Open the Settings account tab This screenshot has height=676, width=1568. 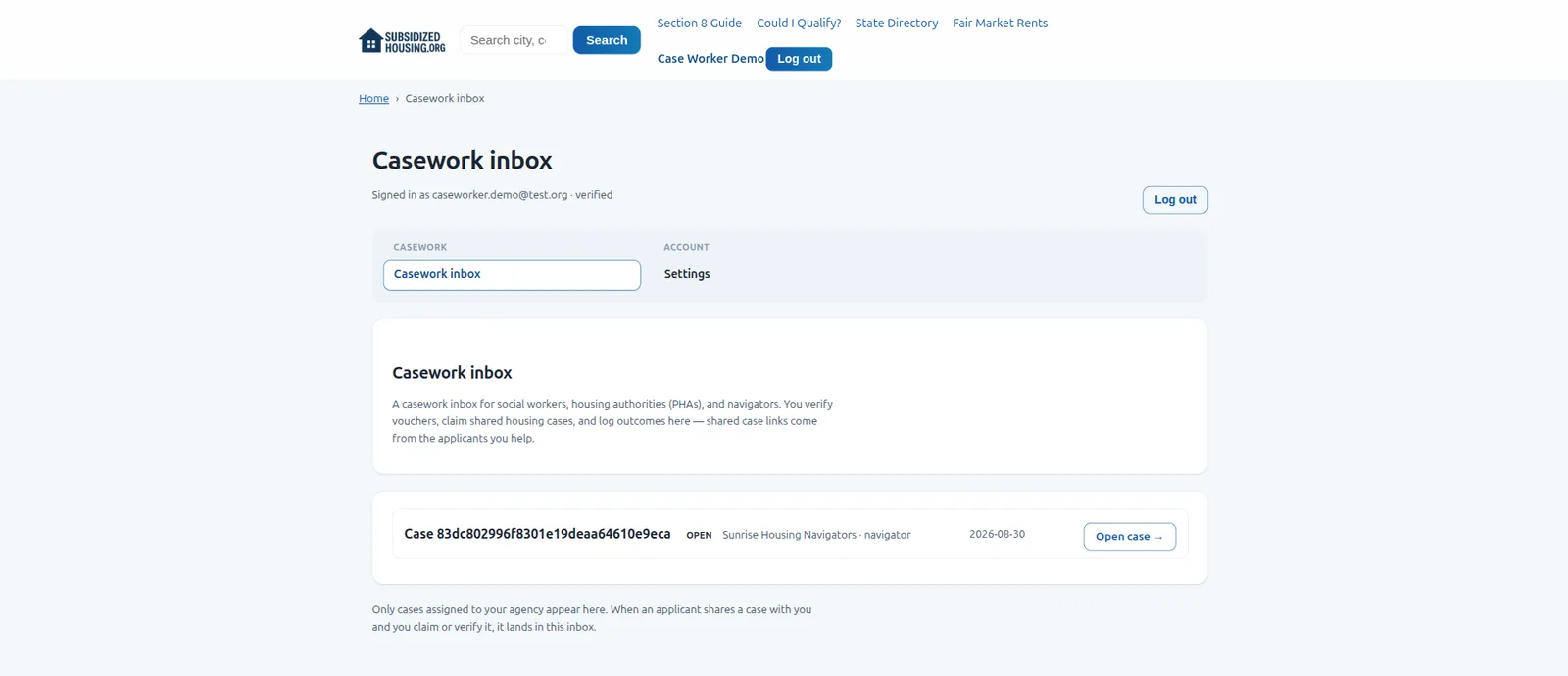[687, 274]
